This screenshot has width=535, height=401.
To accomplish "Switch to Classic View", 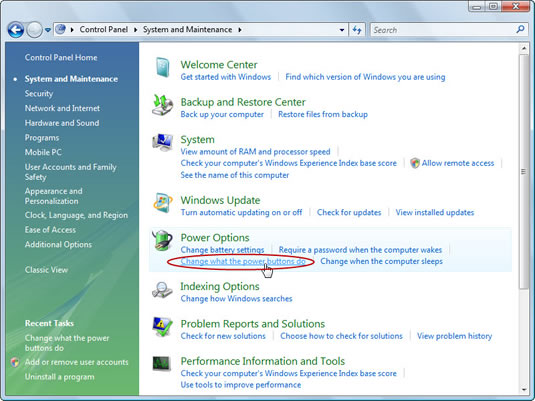I will pyautogui.click(x=46, y=270).
